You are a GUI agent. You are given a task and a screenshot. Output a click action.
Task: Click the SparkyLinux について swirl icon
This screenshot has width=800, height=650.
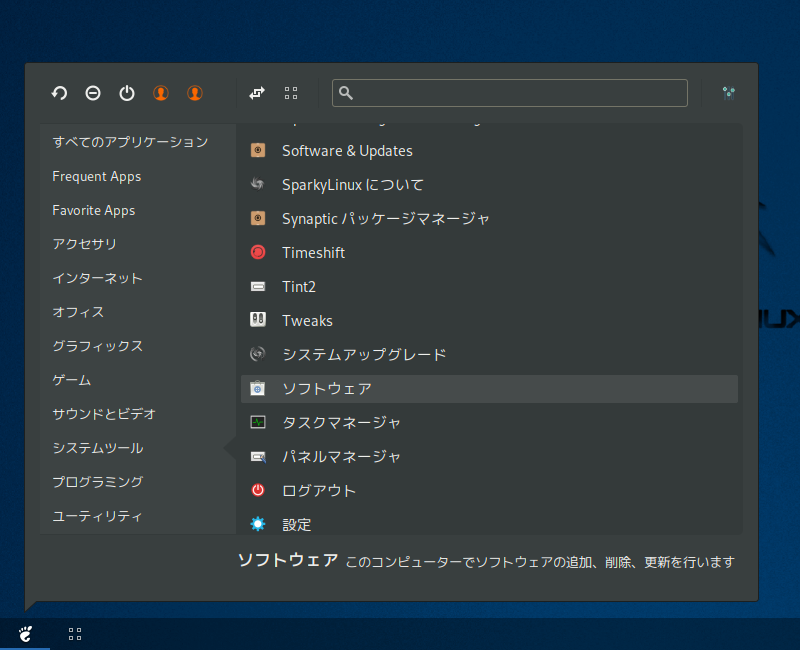coord(258,184)
